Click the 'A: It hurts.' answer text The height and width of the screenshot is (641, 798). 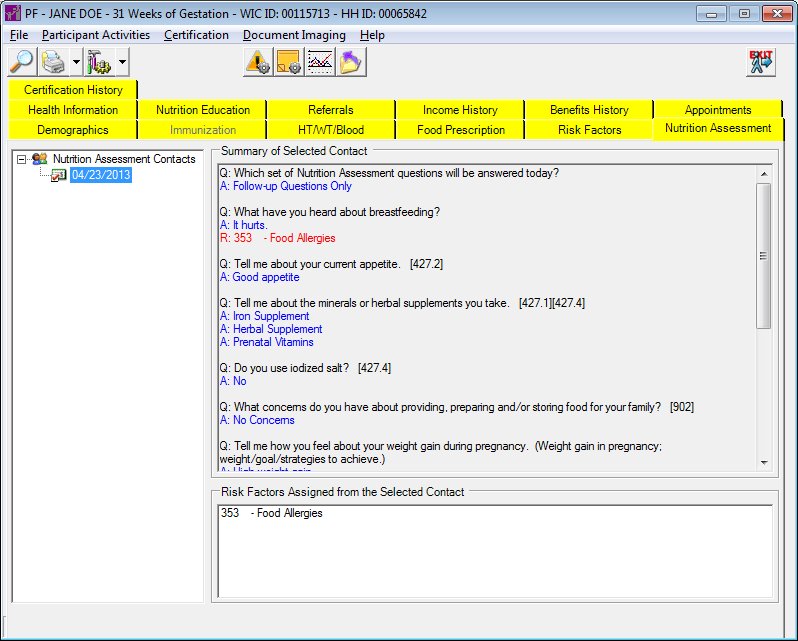tap(243, 225)
